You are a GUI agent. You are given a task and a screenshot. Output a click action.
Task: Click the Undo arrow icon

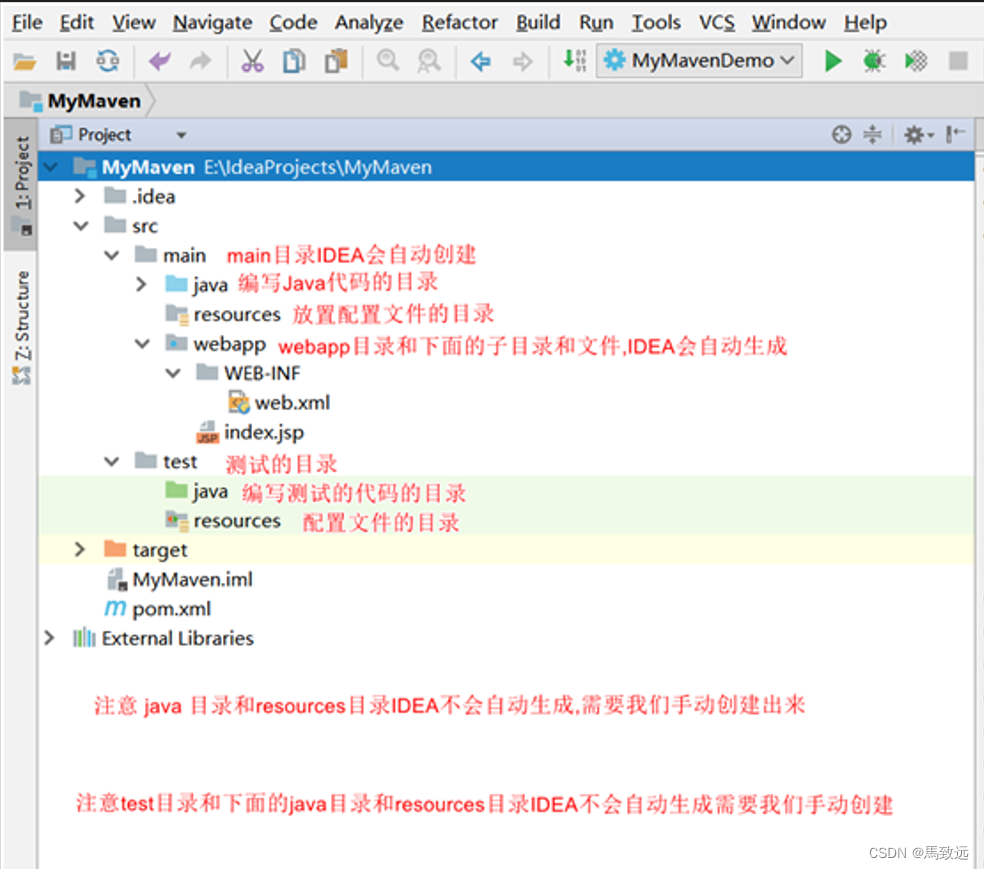coord(159,61)
